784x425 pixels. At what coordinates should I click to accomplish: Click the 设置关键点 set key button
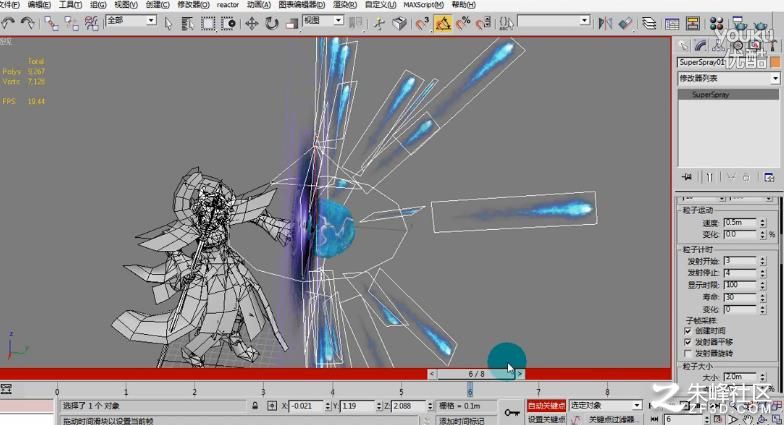546,418
